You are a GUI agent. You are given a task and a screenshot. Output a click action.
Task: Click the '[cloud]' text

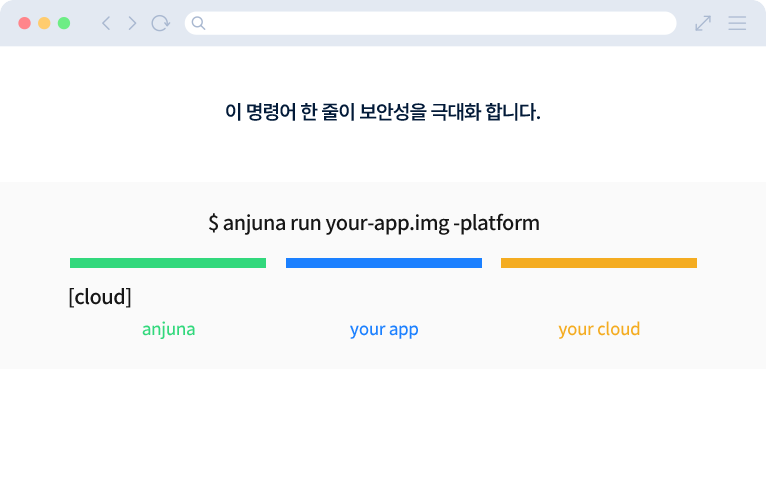tap(100, 297)
